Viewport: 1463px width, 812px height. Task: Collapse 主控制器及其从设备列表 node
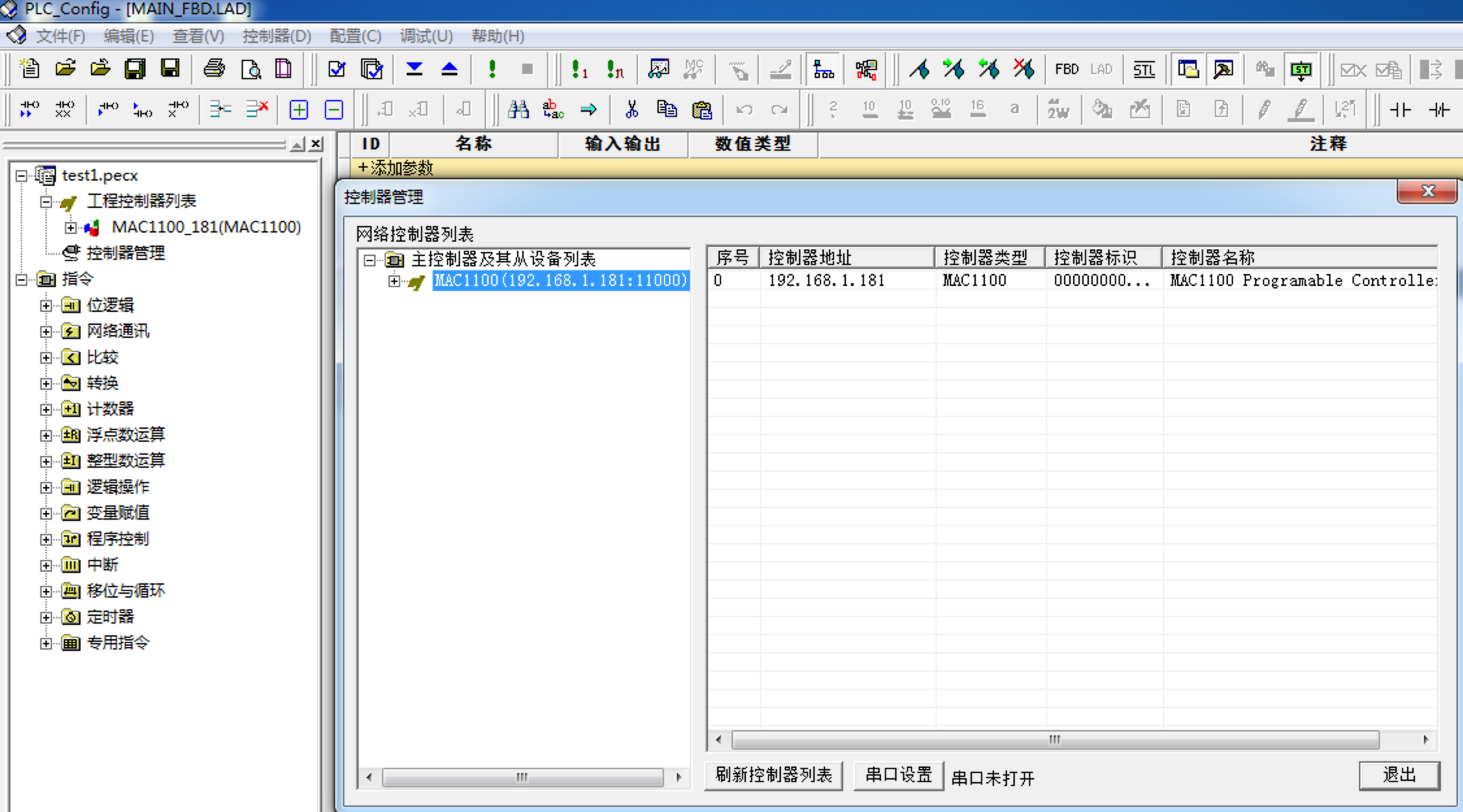pos(370,260)
